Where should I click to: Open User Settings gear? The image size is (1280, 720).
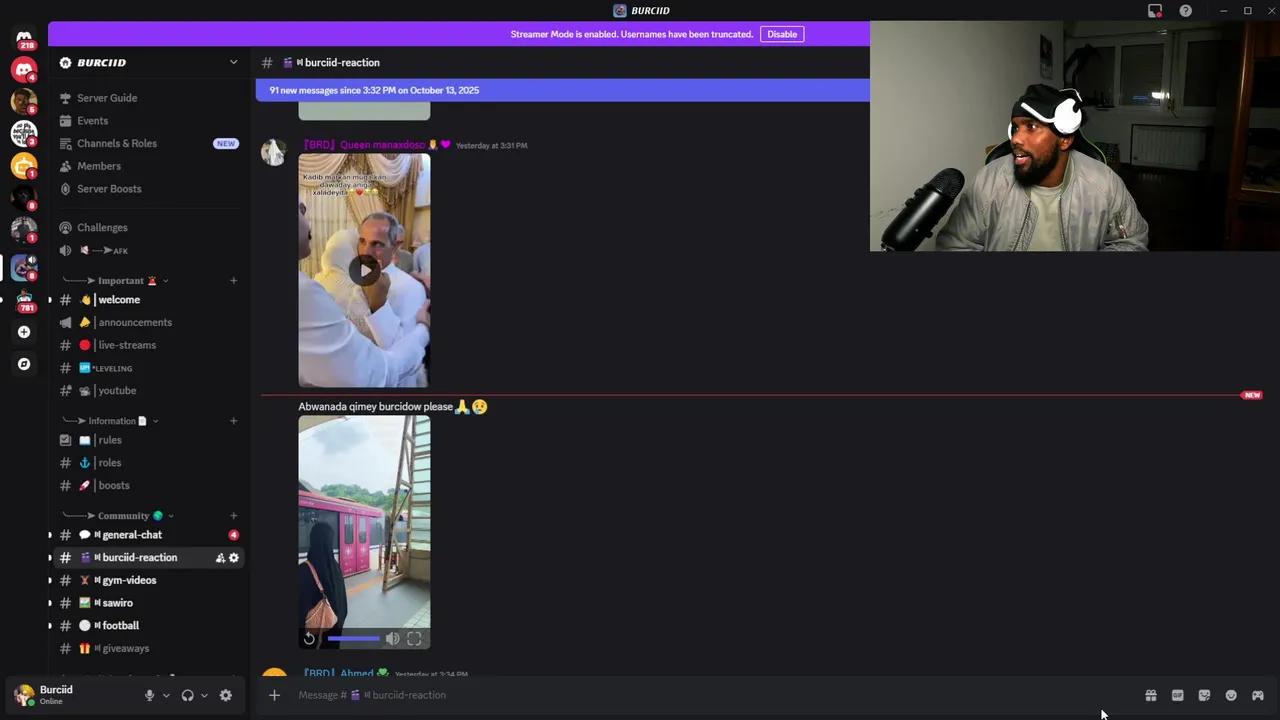point(226,696)
